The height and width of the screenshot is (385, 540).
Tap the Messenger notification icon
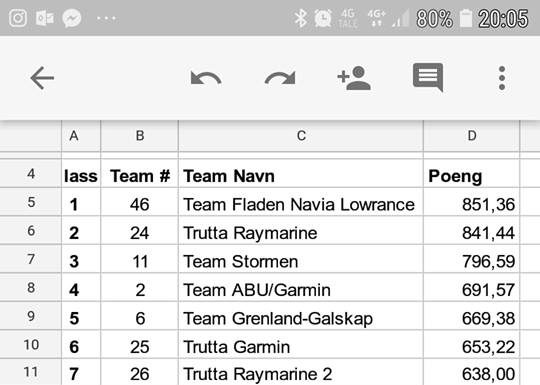tap(72, 18)
